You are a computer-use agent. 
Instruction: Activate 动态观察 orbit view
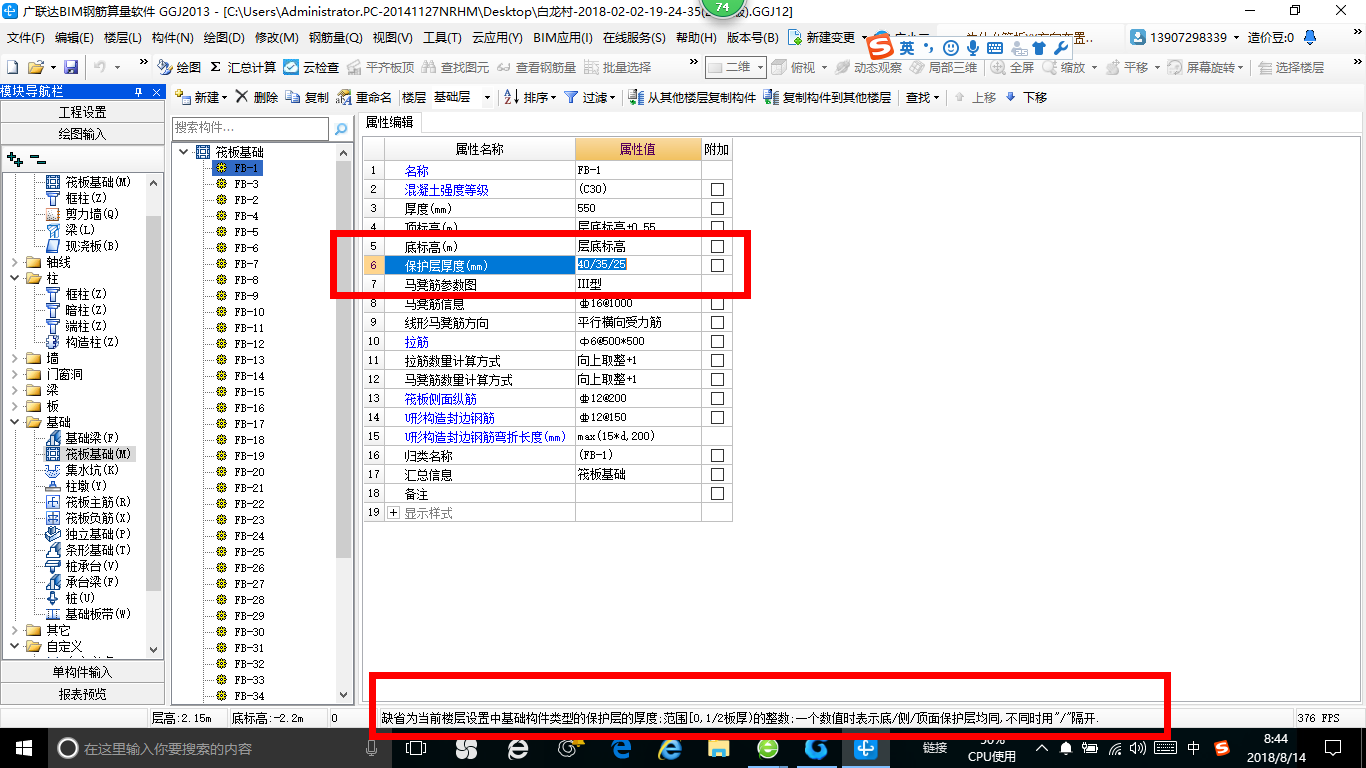point(868,67)
